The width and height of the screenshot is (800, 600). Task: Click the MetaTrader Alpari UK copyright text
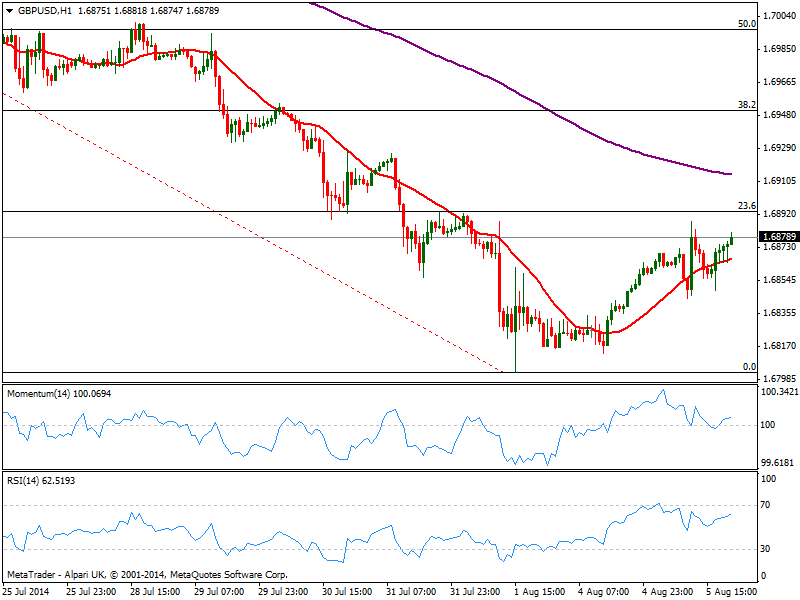tap(147, 575)
